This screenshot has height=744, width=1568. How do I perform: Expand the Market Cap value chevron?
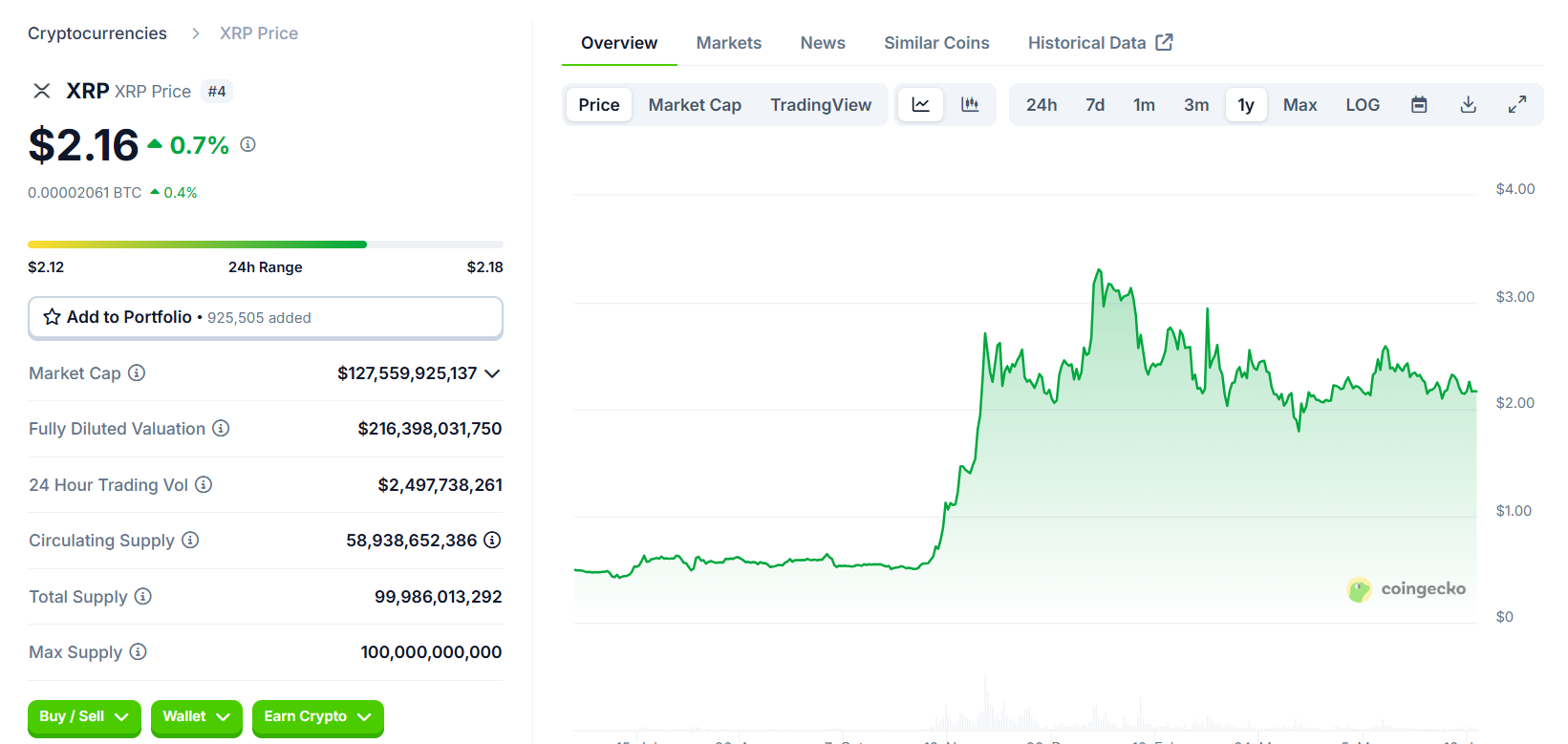[492, 373]
